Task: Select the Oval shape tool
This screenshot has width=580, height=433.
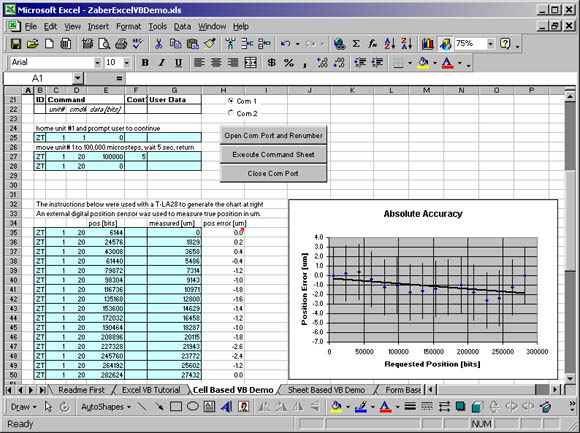Action: coord(192,407)
